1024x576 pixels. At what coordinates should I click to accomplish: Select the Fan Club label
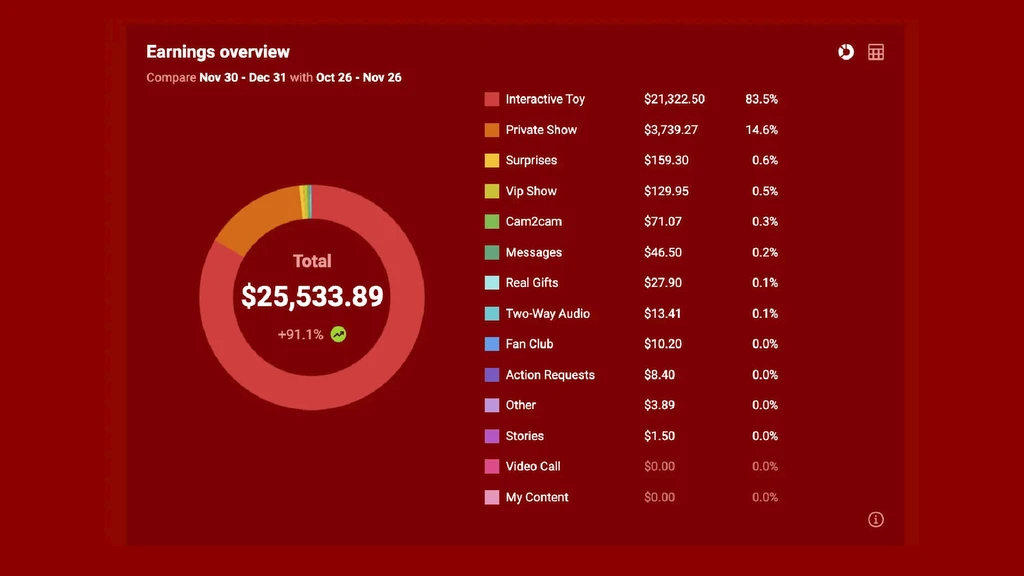[529, 344]
